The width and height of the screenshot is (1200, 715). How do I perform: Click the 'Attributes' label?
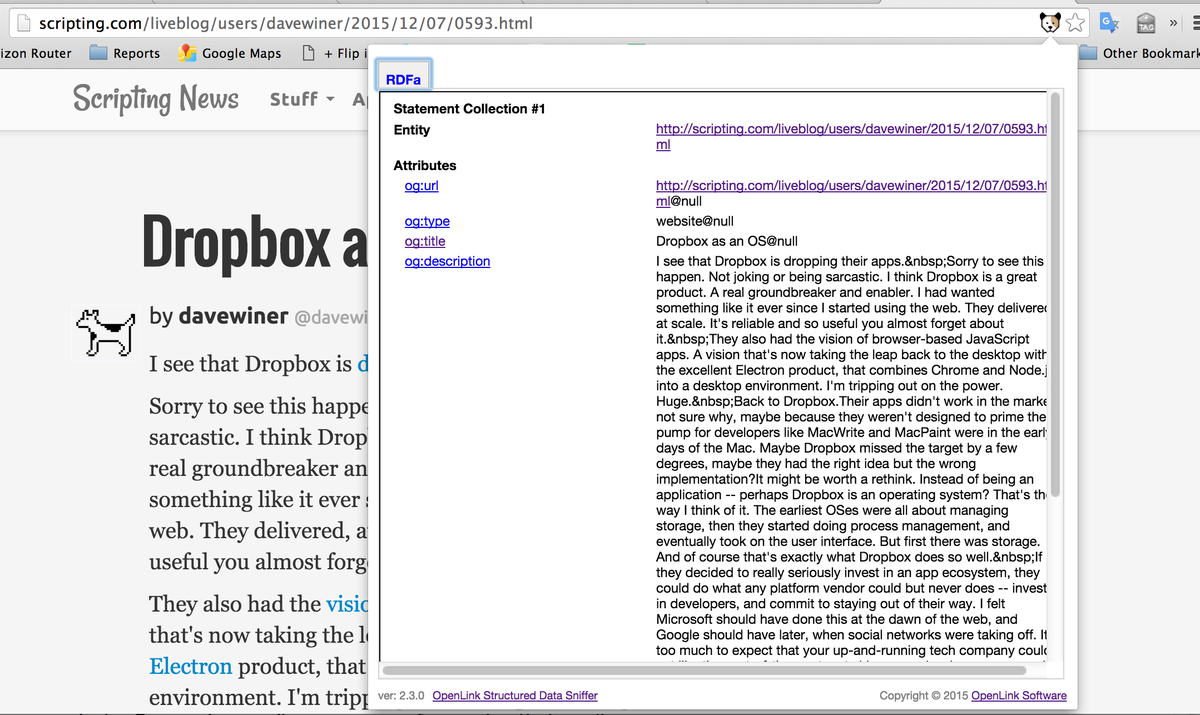[x=425, y=166]
